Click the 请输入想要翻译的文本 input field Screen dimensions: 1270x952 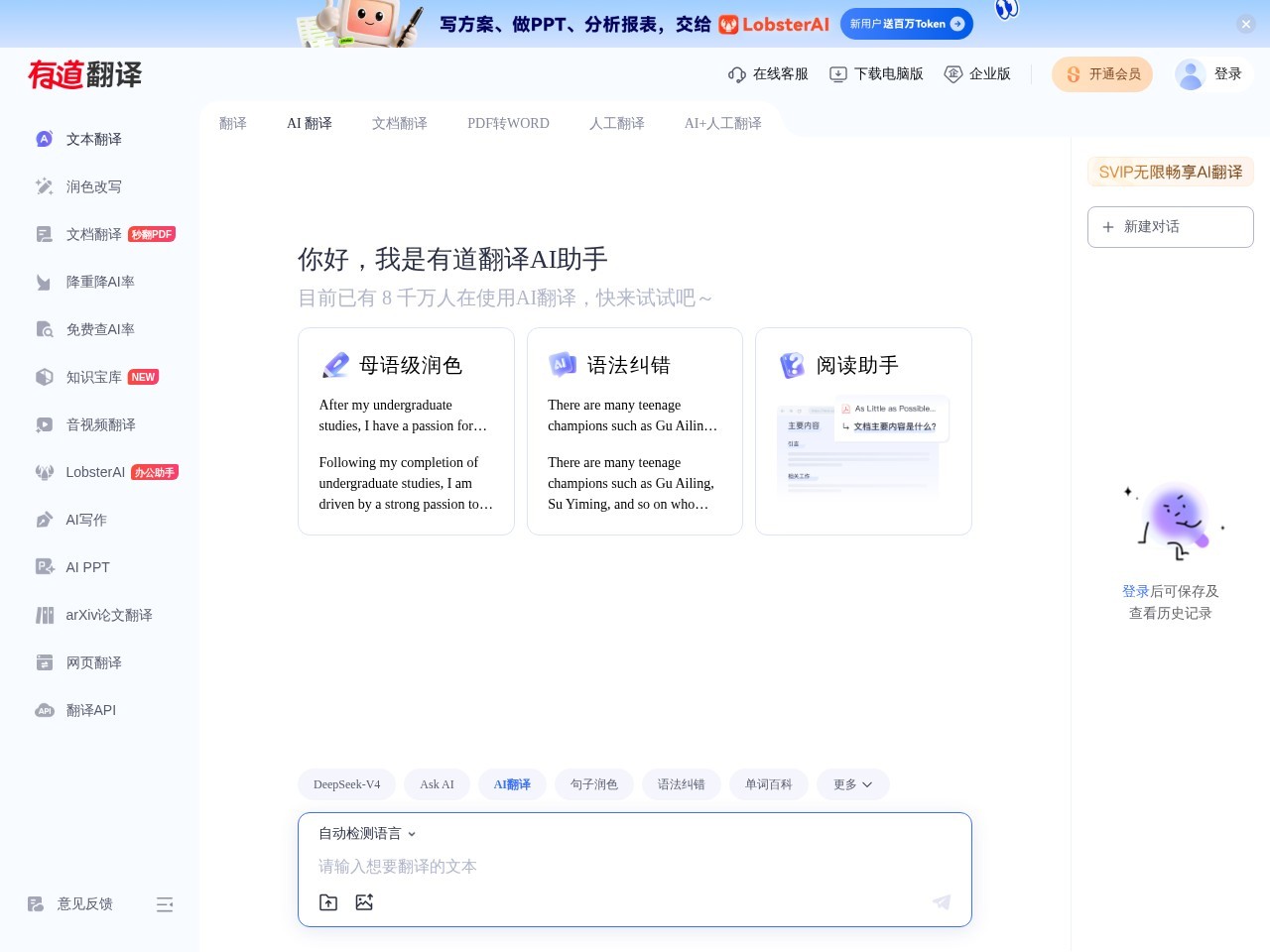pos(635,867)
